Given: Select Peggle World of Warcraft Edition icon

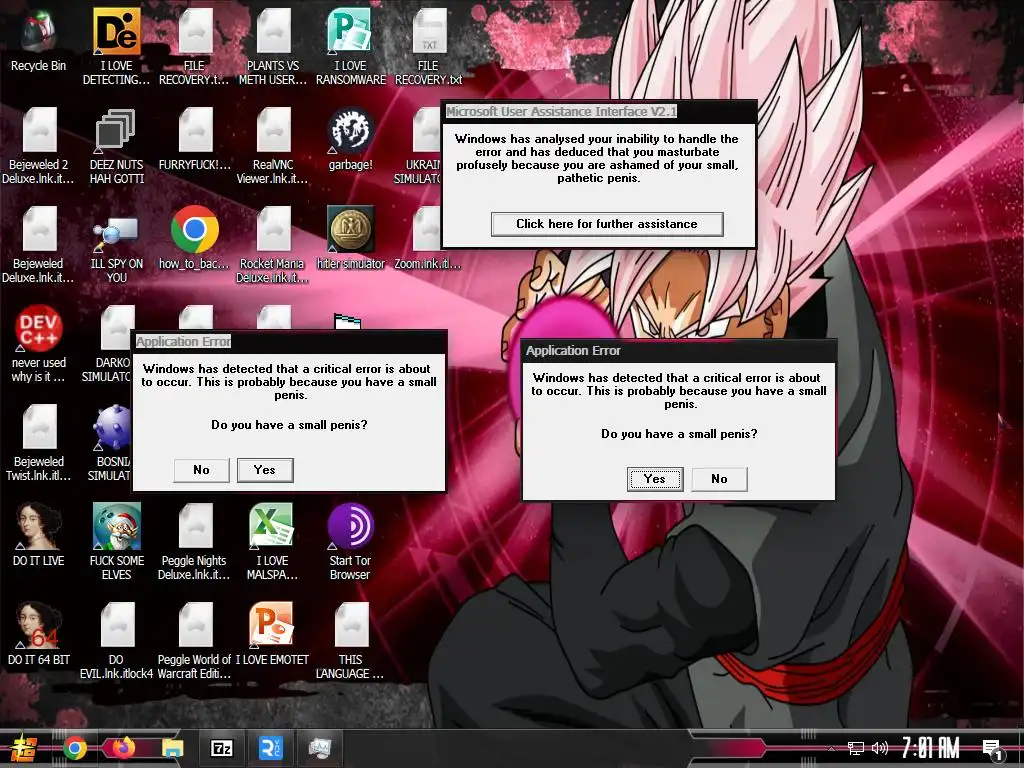Looking at the screenshot, I should (x=195, y=626).
